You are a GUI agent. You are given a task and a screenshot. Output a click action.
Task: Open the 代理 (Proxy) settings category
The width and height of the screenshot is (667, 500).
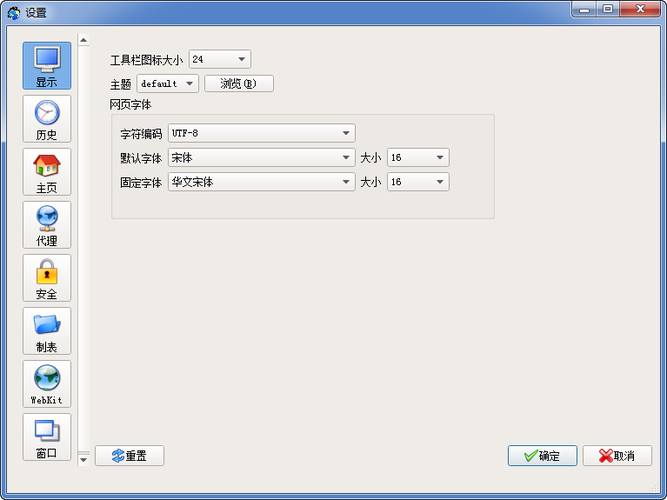[x=47, y=225]
